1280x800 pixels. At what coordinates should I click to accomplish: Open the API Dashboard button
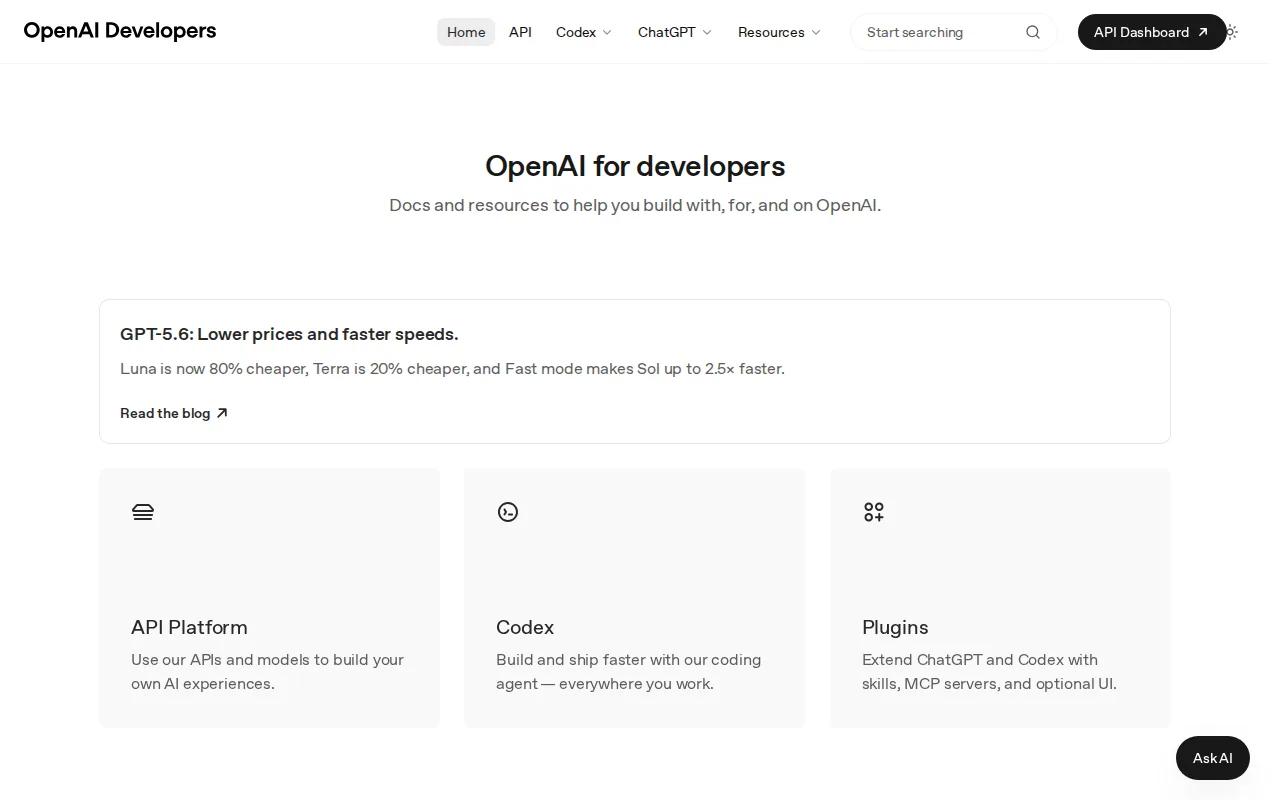pos(1152,32)
